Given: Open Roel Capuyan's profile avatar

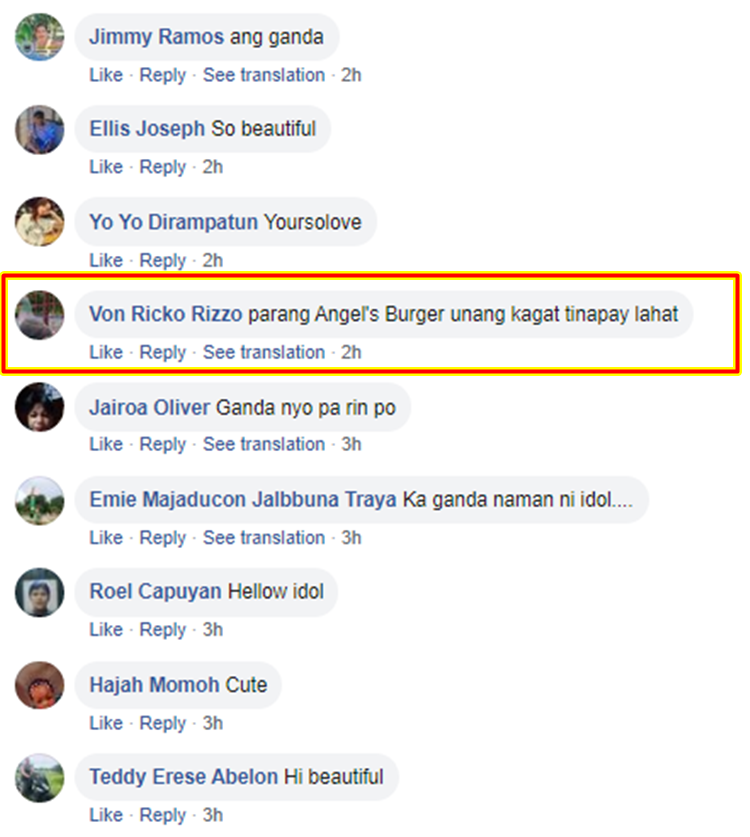Looking at the screenshot, I should 40,593.
